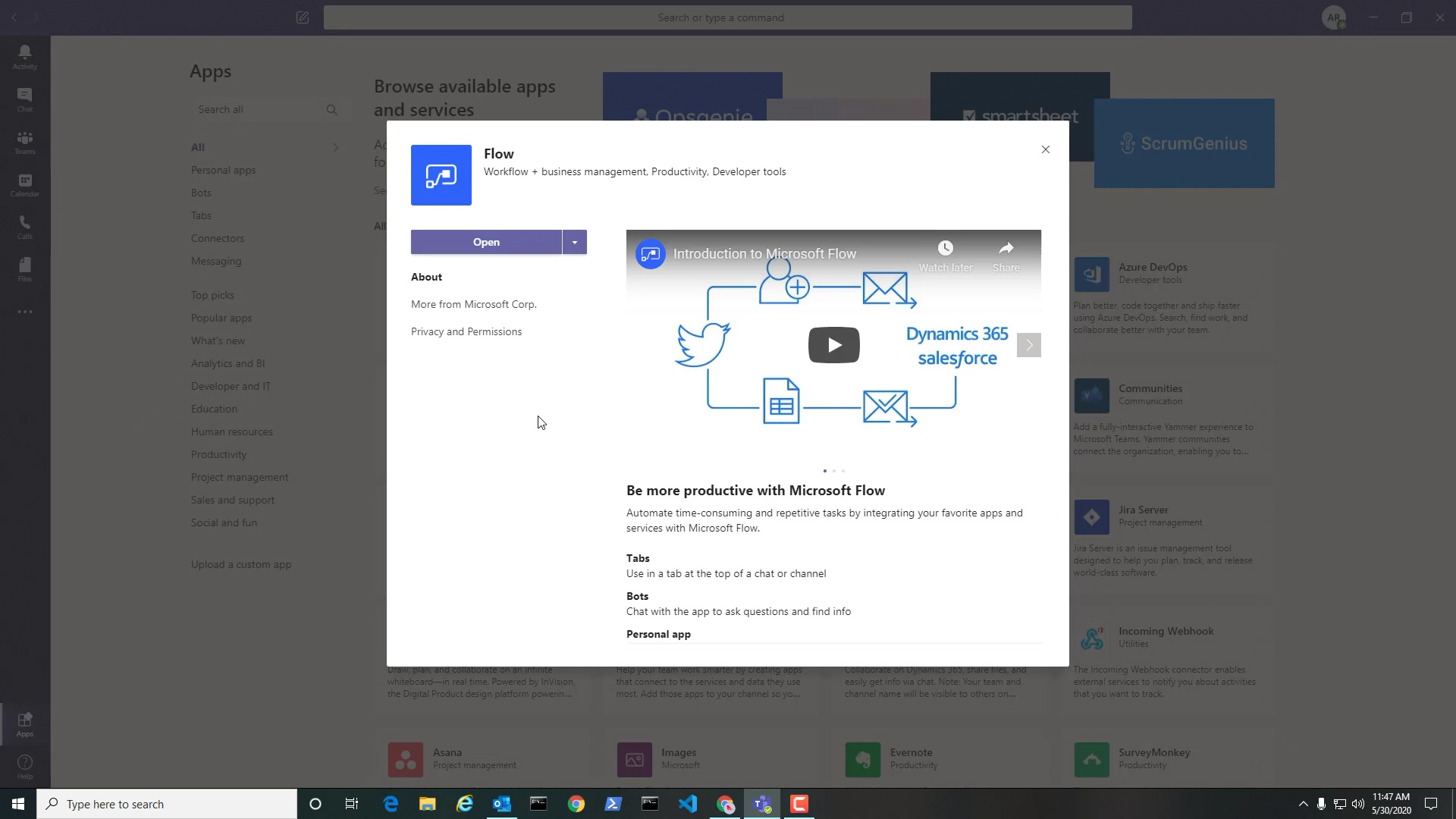Open Popular apps category
Image resolution: width=1456 pixels, height=819 pixels.
[221, 318]
